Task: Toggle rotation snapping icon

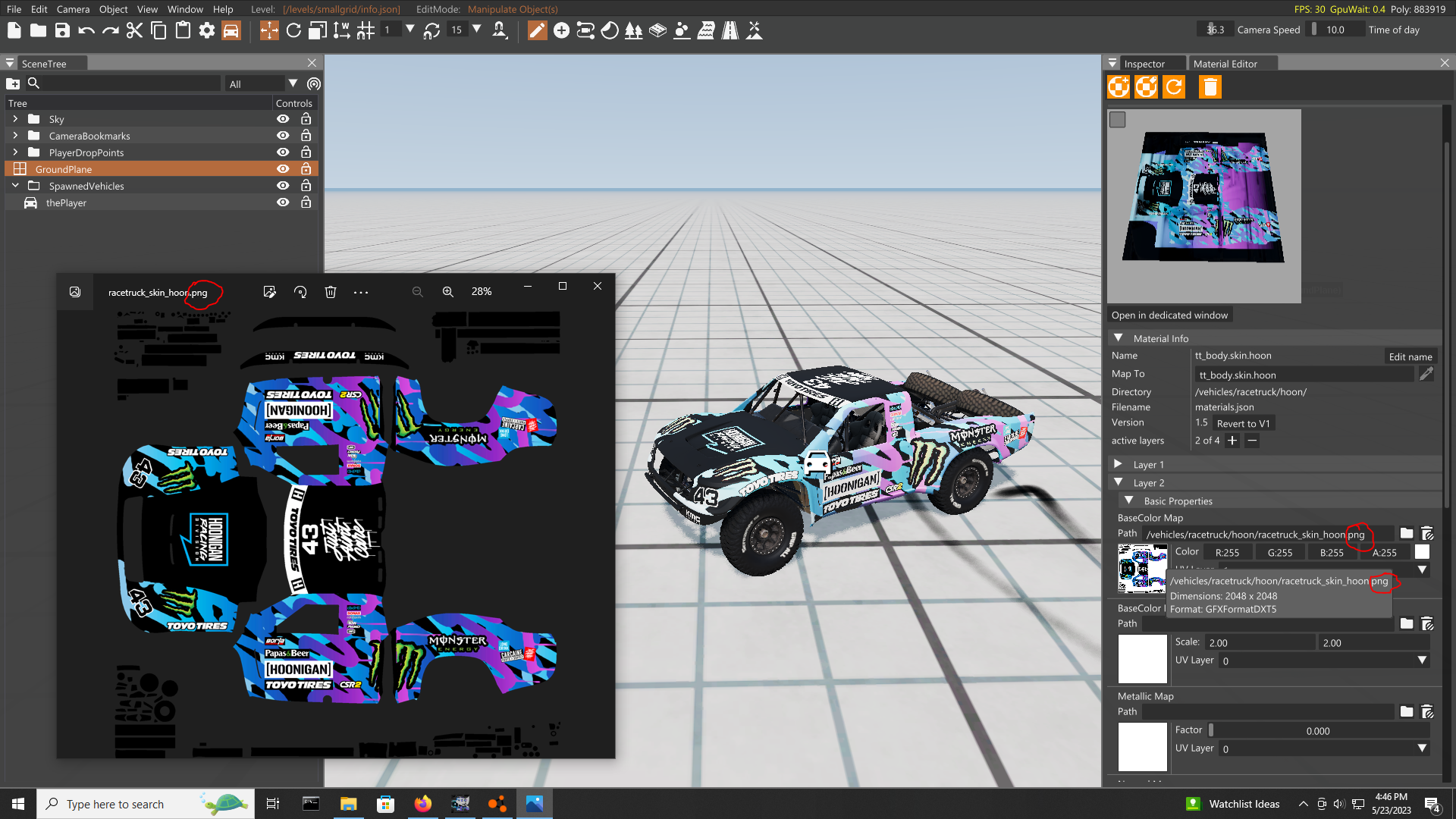Action: click(x=431, y=30)
